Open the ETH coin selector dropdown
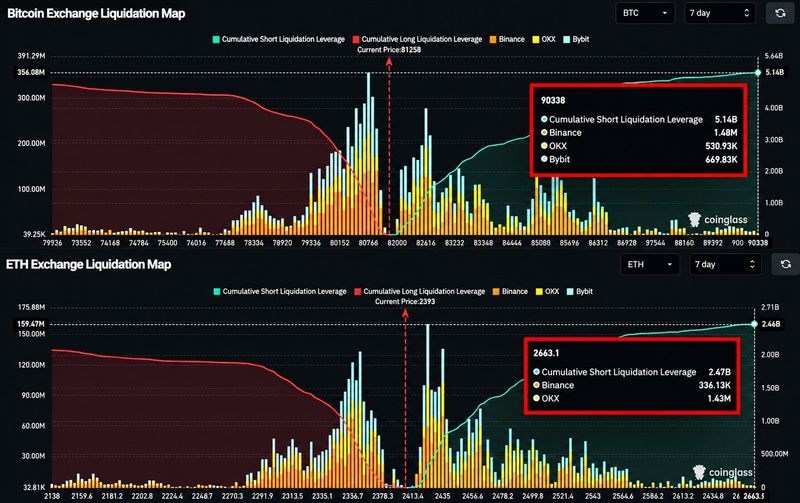This screenshot has height=503, width=800. coord(650,264)
